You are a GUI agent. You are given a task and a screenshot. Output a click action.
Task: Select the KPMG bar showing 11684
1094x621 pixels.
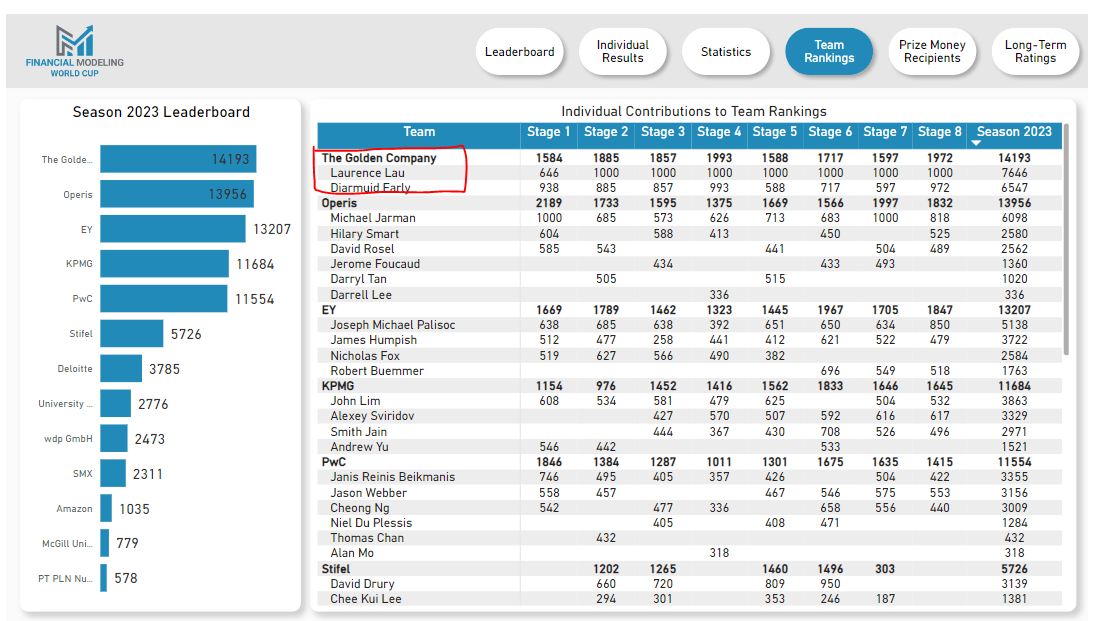click(x=164, y=264)
